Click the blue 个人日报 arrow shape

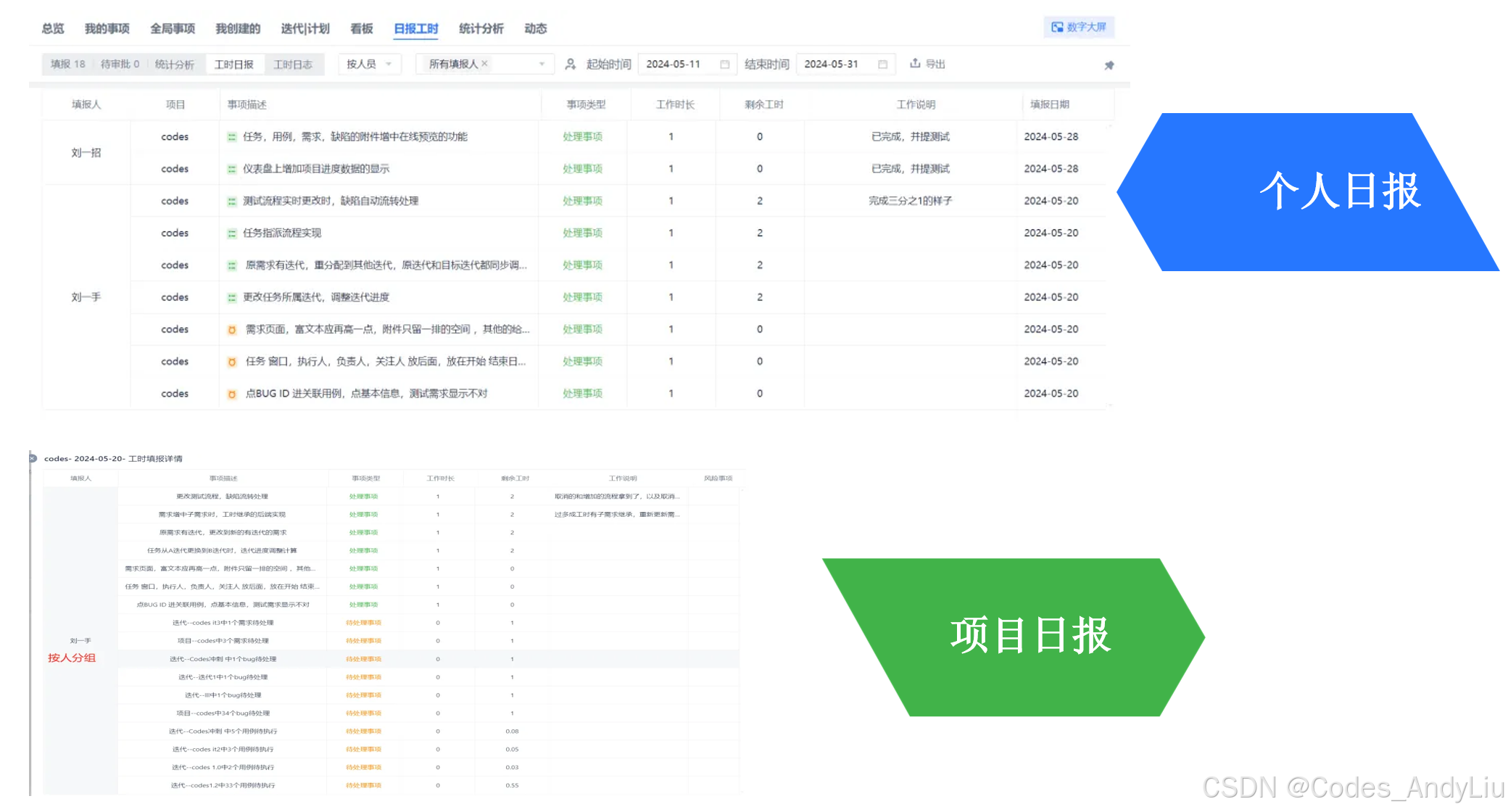1305,192
